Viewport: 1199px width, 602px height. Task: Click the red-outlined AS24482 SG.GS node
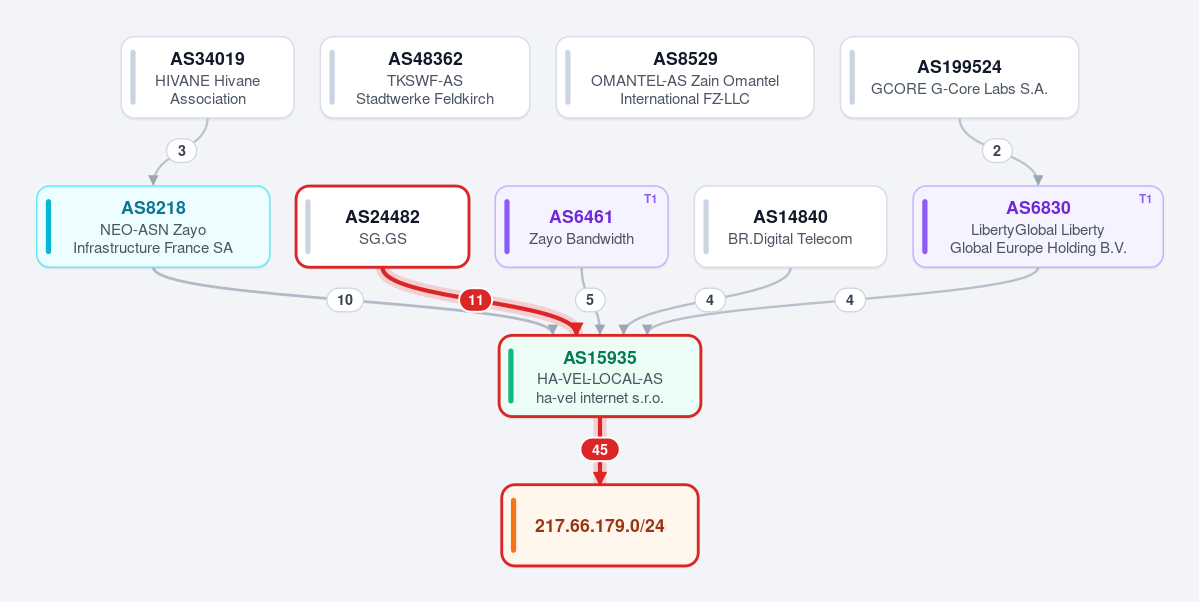pyautogui.click(x=382, y=226)
